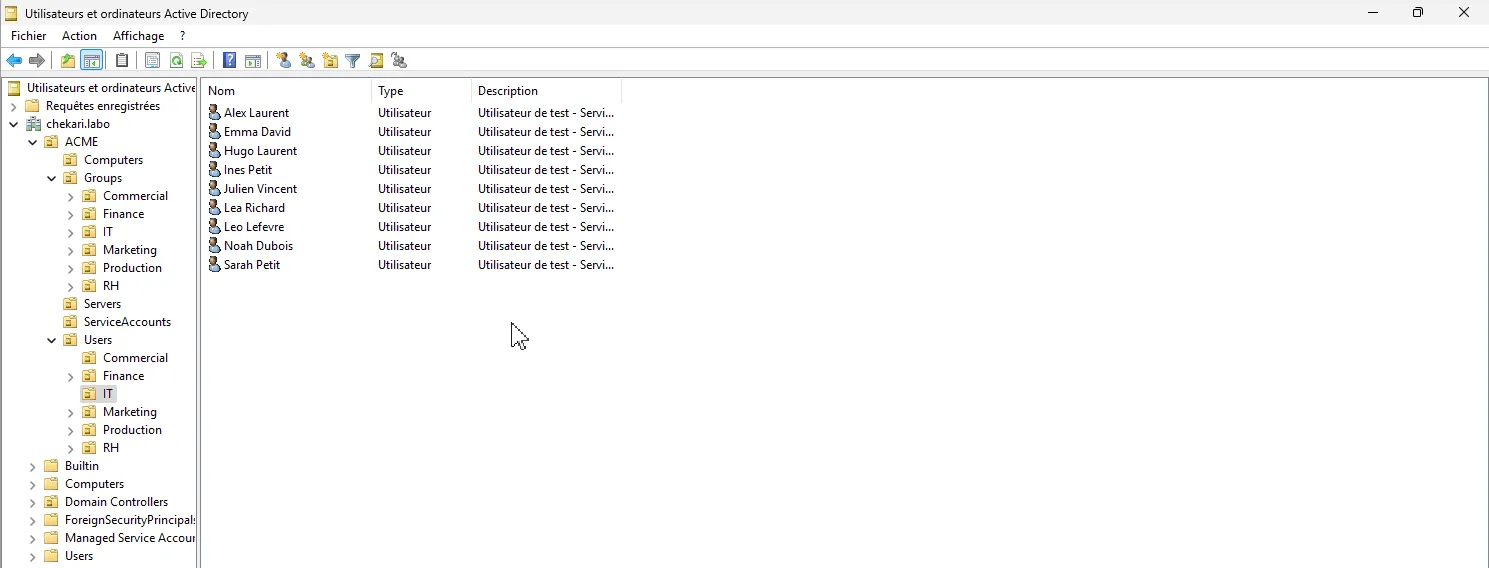Screen dimensions: 1489x568
Task: Open Help with the question mark icon
Action: coord(229,61)
